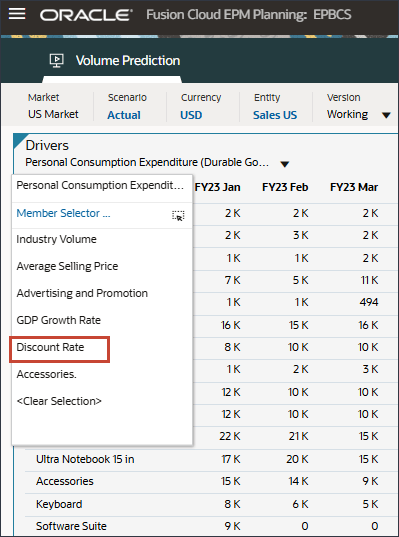
Task: Click Software Suite's 9 K Jan cell
Action: 233,526
